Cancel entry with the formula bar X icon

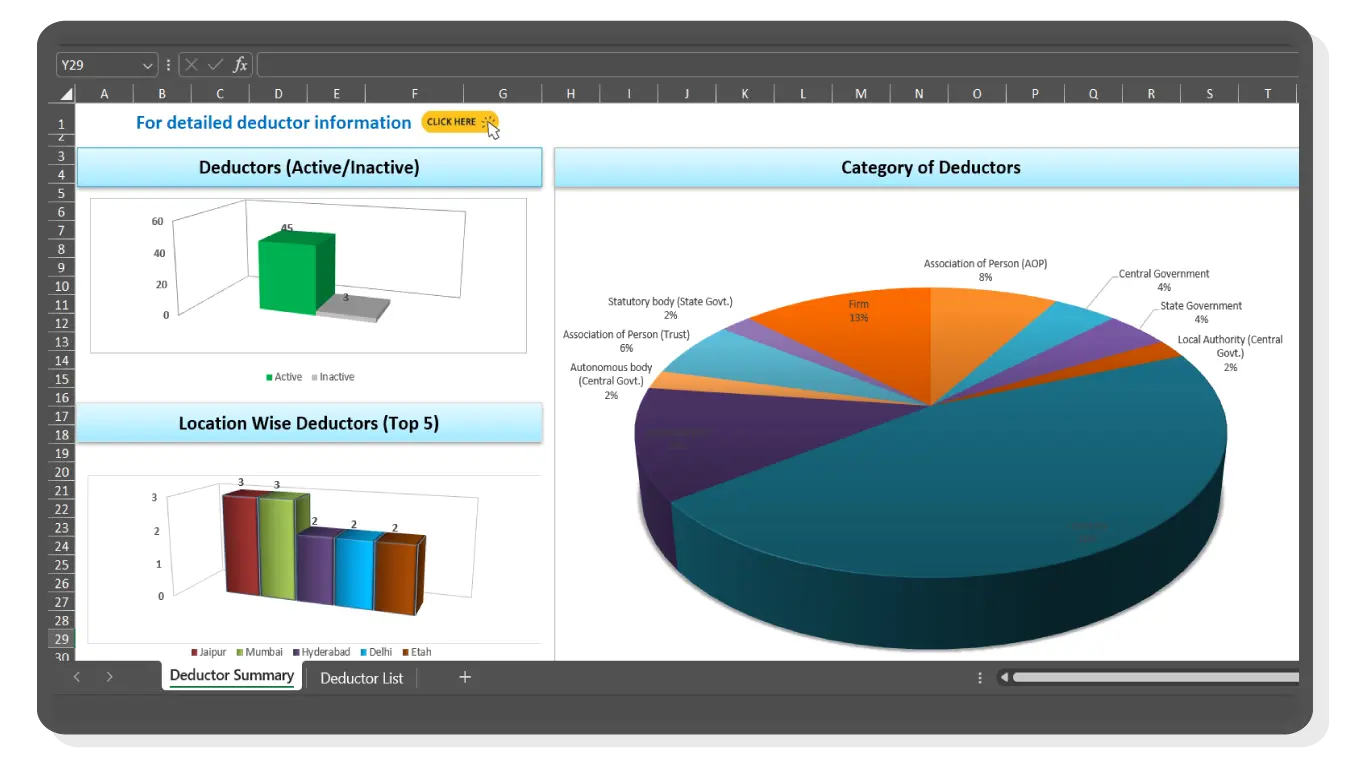(191, 65)
